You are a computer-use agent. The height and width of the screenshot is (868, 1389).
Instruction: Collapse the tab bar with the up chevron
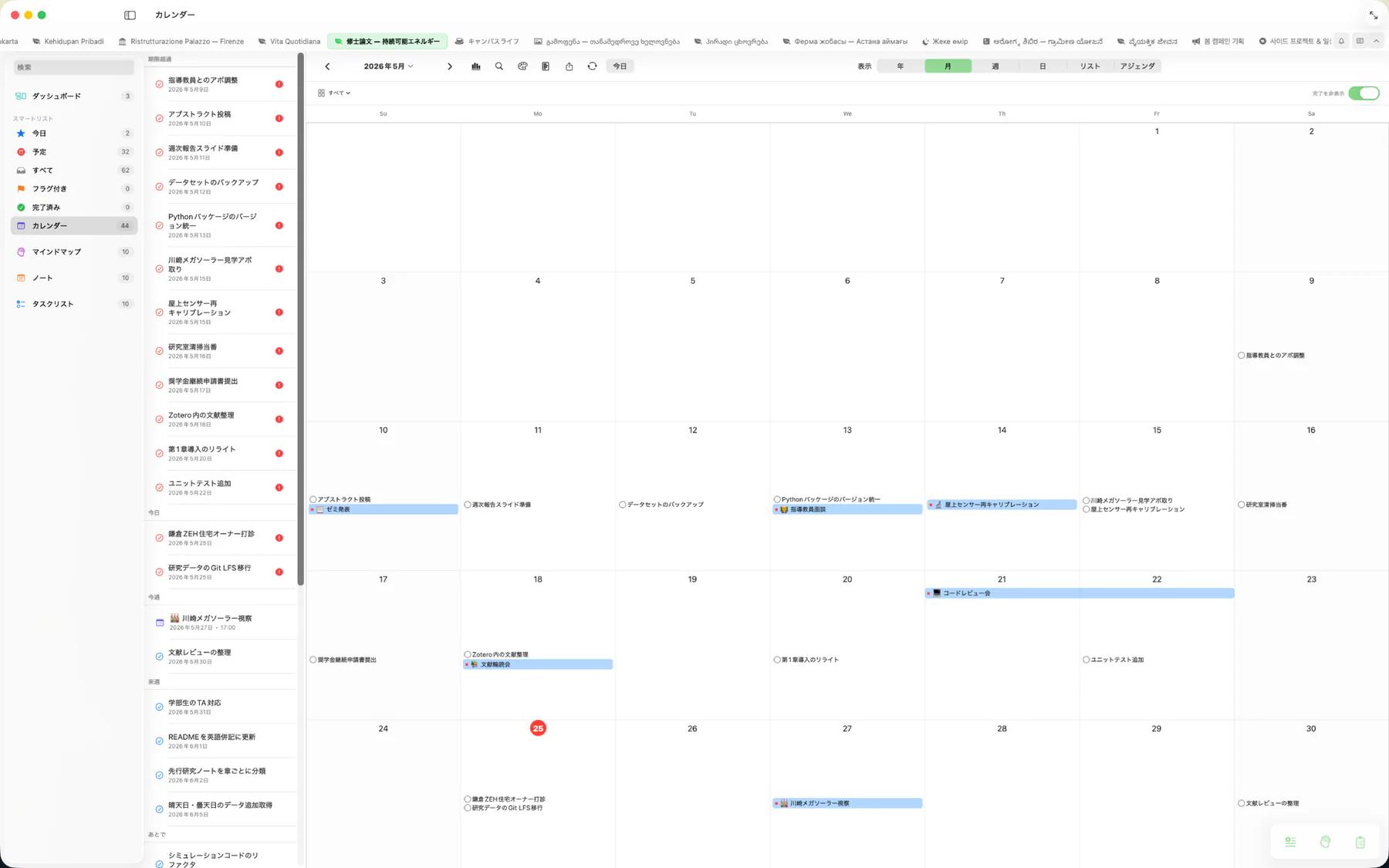pos(1376,41)
